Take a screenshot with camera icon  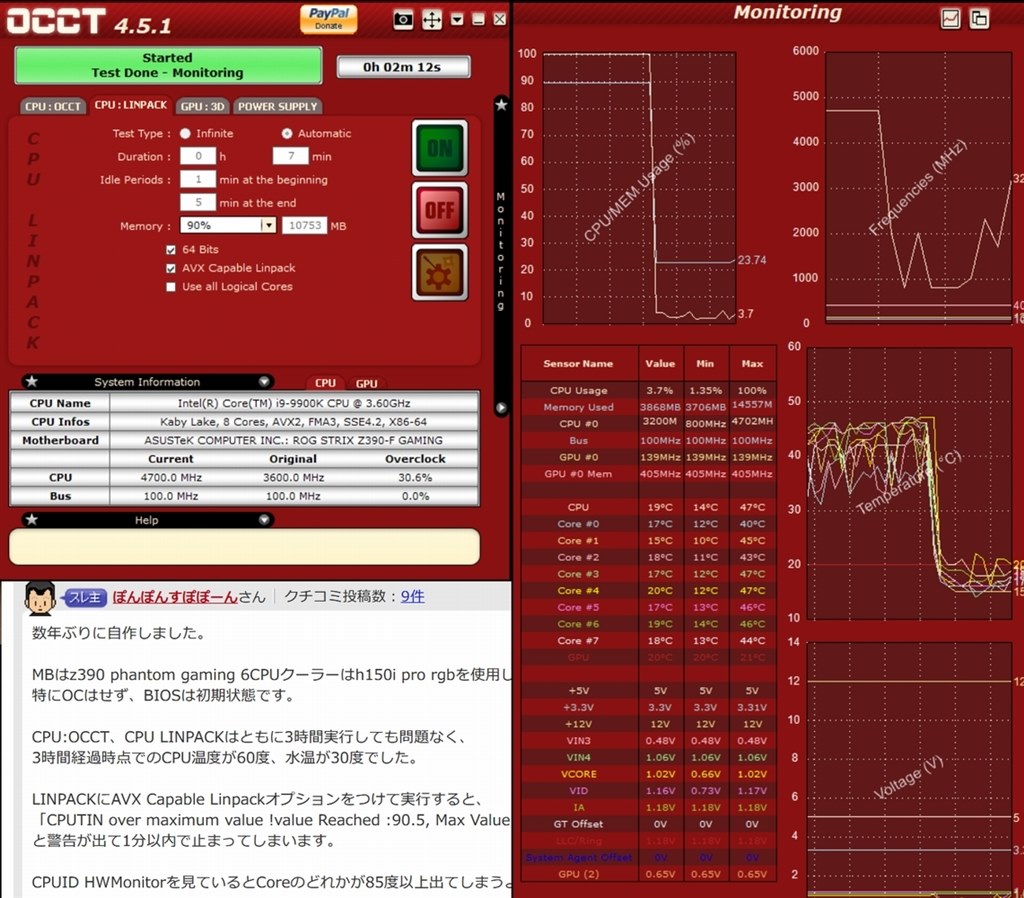click(x=404, y=20)
